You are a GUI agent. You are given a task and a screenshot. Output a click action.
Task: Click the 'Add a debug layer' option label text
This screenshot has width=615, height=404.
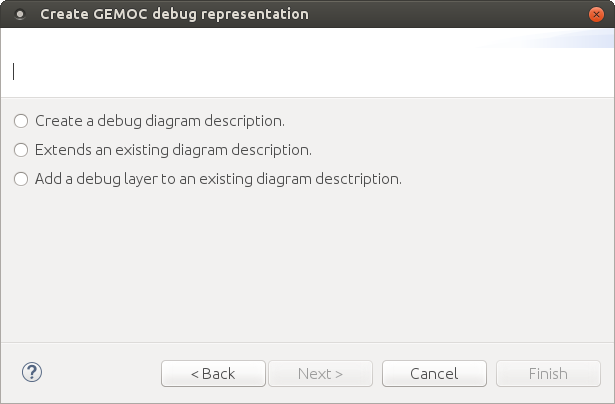pyautogui.click(x=218, y=180)
